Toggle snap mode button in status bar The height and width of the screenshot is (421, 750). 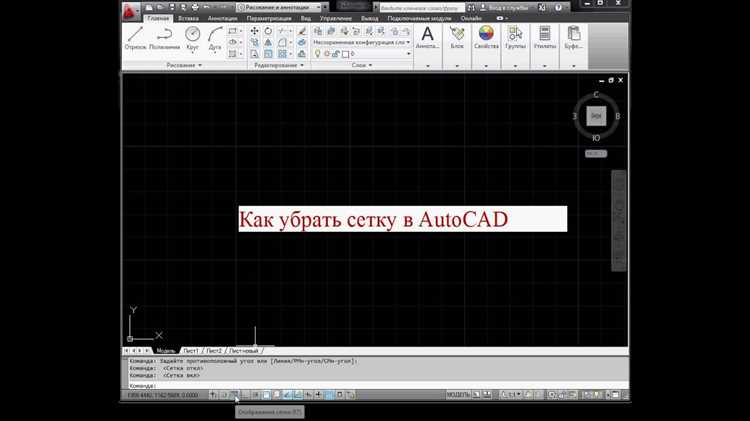(x=224, y=395)
